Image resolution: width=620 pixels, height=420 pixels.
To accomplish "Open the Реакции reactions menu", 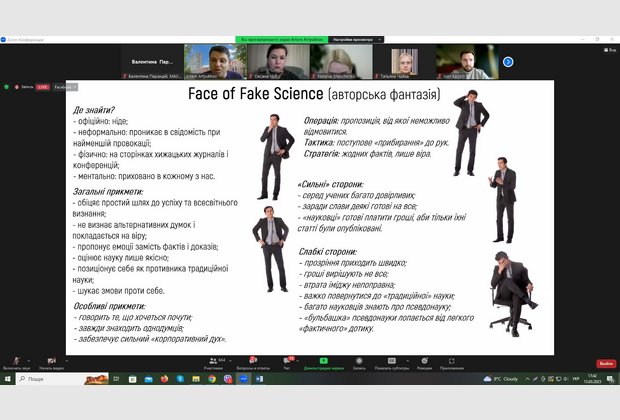I will click(x=424, y=363).
